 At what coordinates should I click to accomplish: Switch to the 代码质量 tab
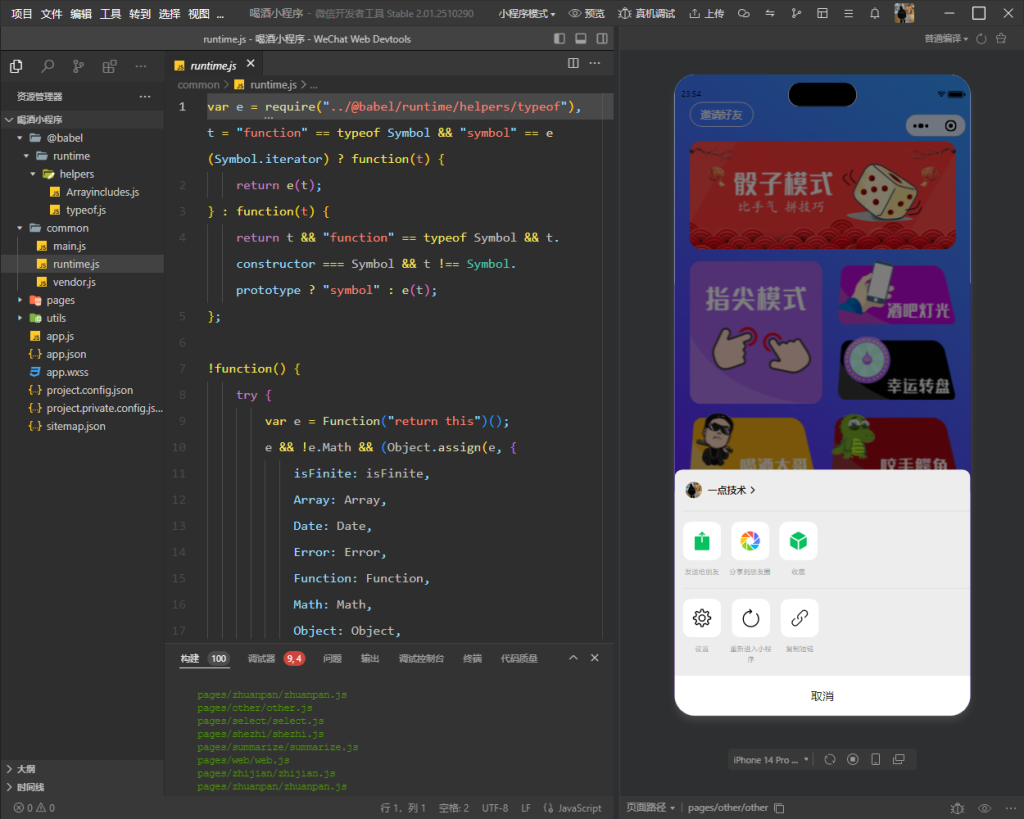click(519, 658)
